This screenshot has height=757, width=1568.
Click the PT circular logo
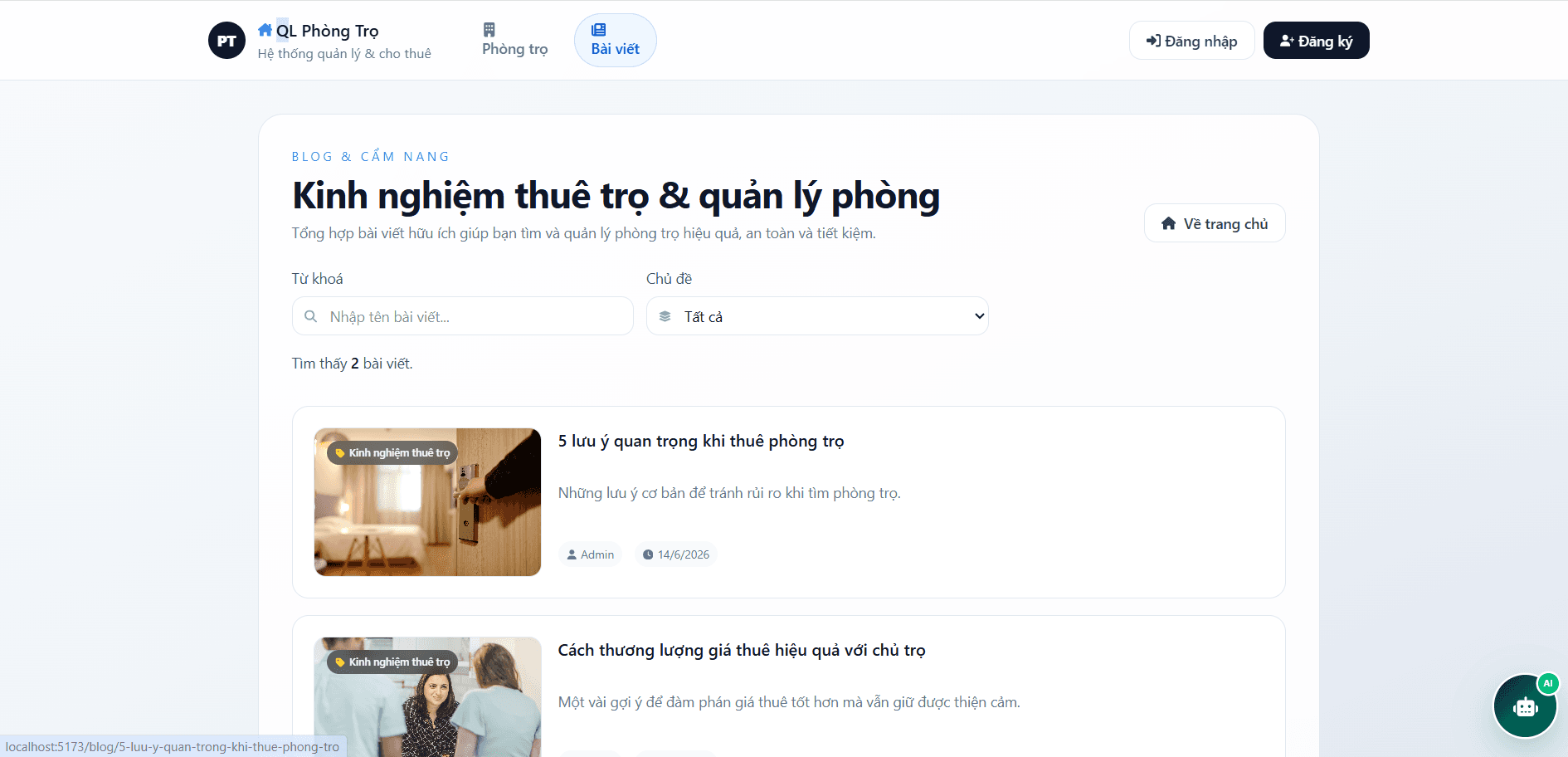coord(226,41)
